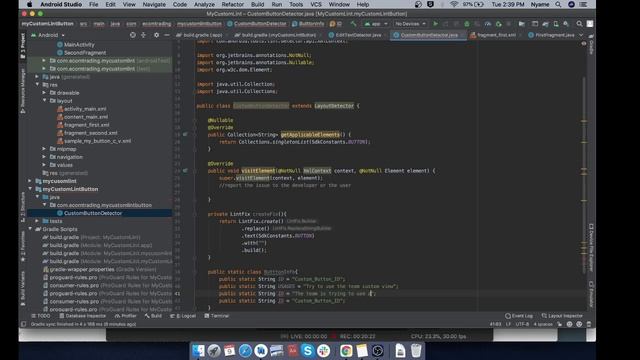Open the Navigate menu
Screen dimensions: 640x360
tap(154, 4)
